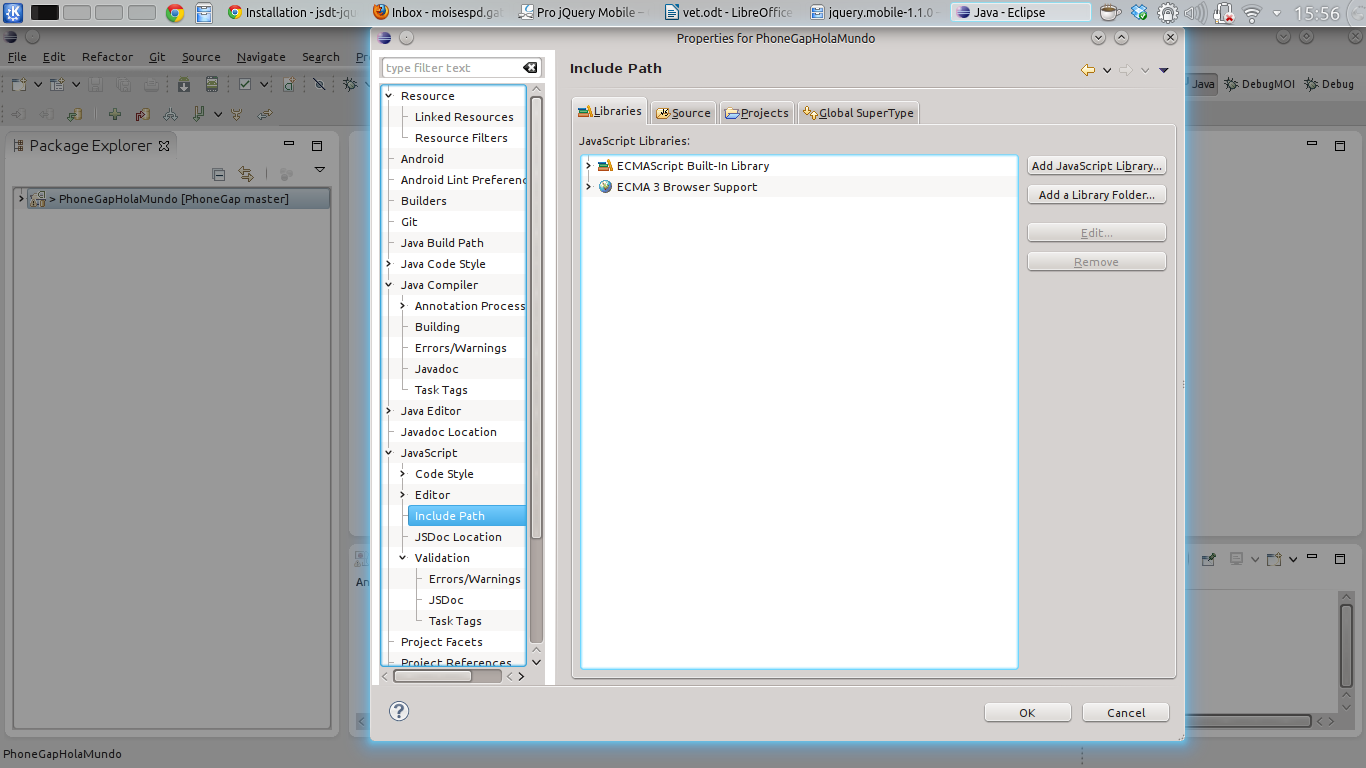Image resolution: width=1366 pixels, height=768 pixels.
Task: Click the Collapse All icon in Package Explorer
Action: (218, 174)
